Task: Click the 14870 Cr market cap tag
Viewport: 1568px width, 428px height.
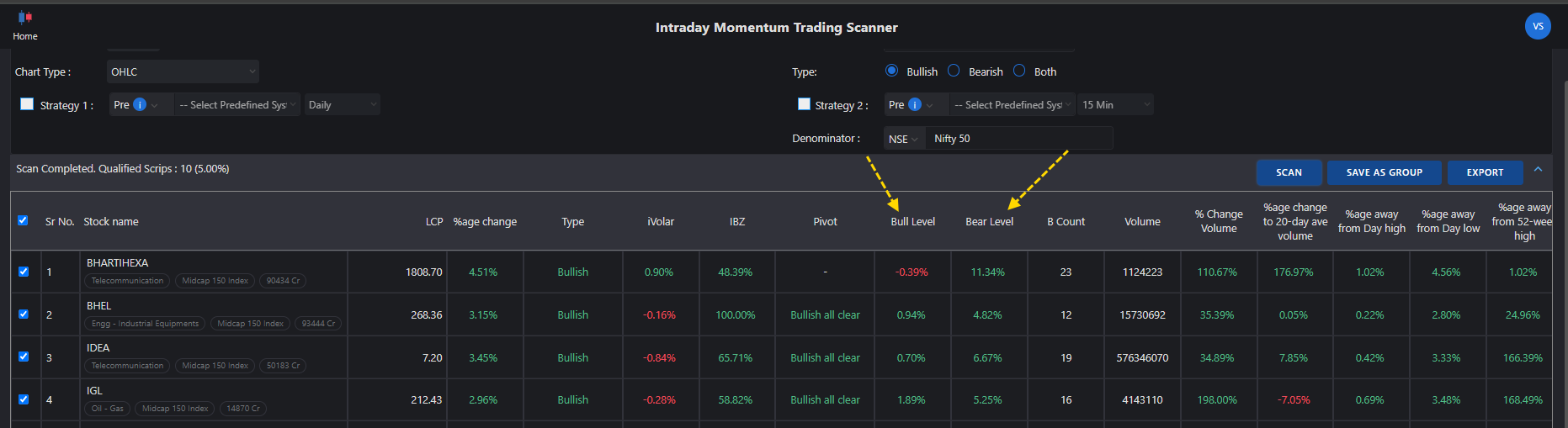Action: (243, 409)
